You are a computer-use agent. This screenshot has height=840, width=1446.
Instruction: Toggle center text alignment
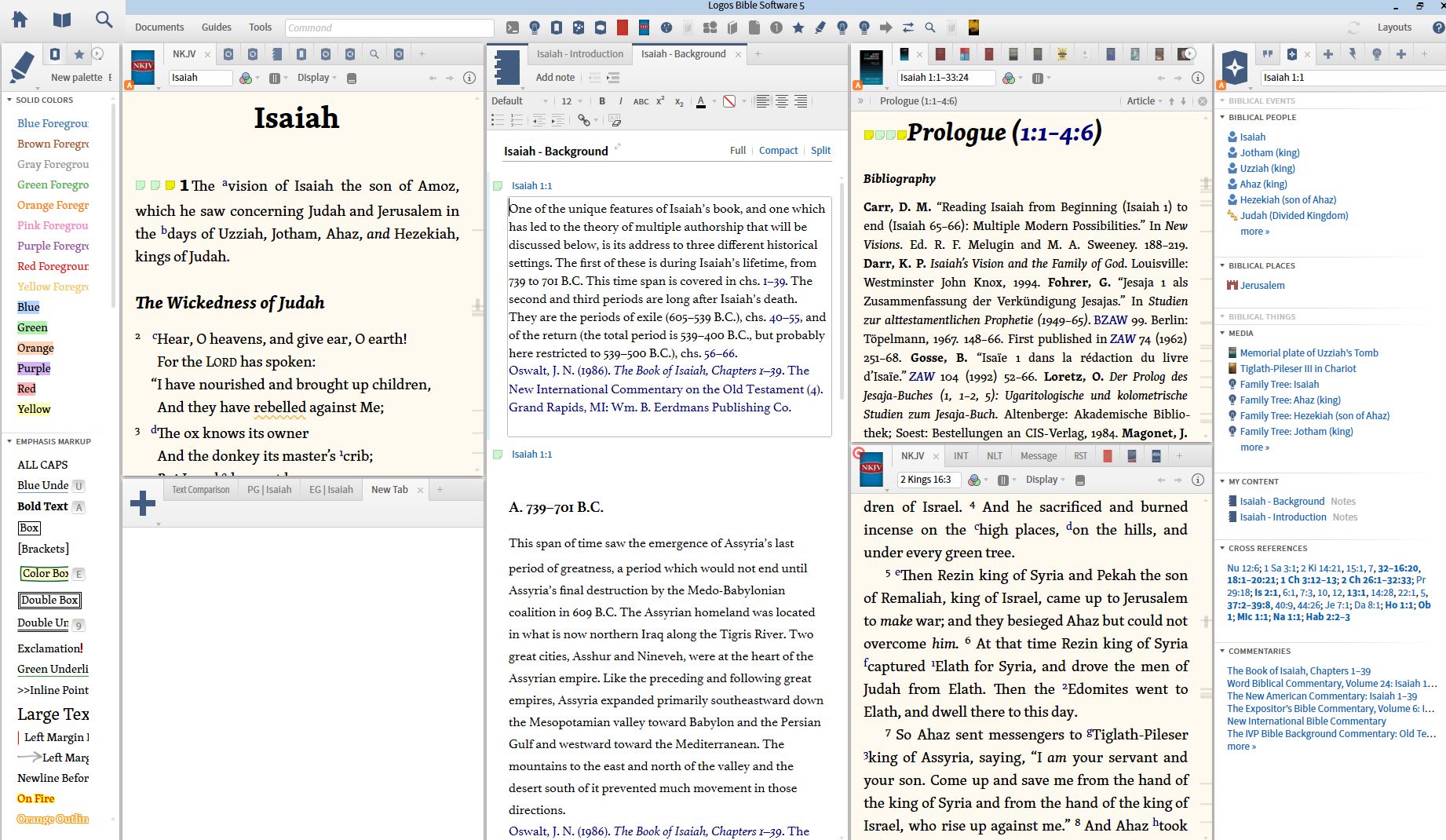pyautogui.click(x=782, y=101)
